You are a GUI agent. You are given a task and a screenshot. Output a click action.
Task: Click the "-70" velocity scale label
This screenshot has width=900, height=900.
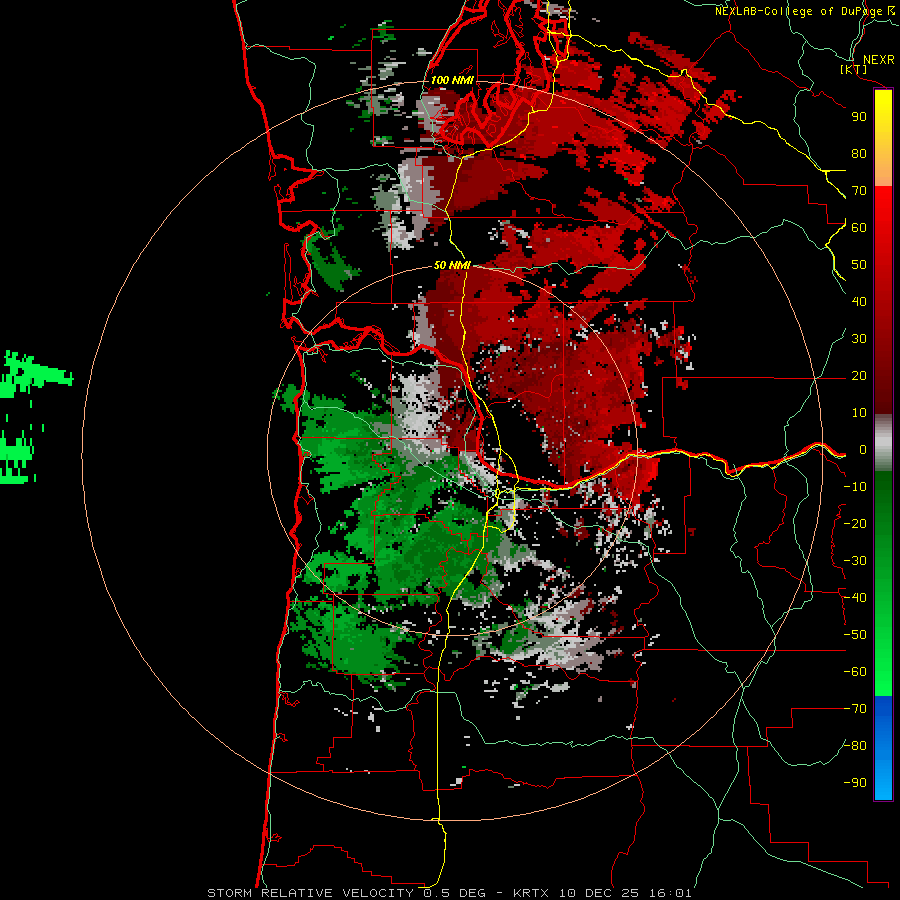pos(855,709)
